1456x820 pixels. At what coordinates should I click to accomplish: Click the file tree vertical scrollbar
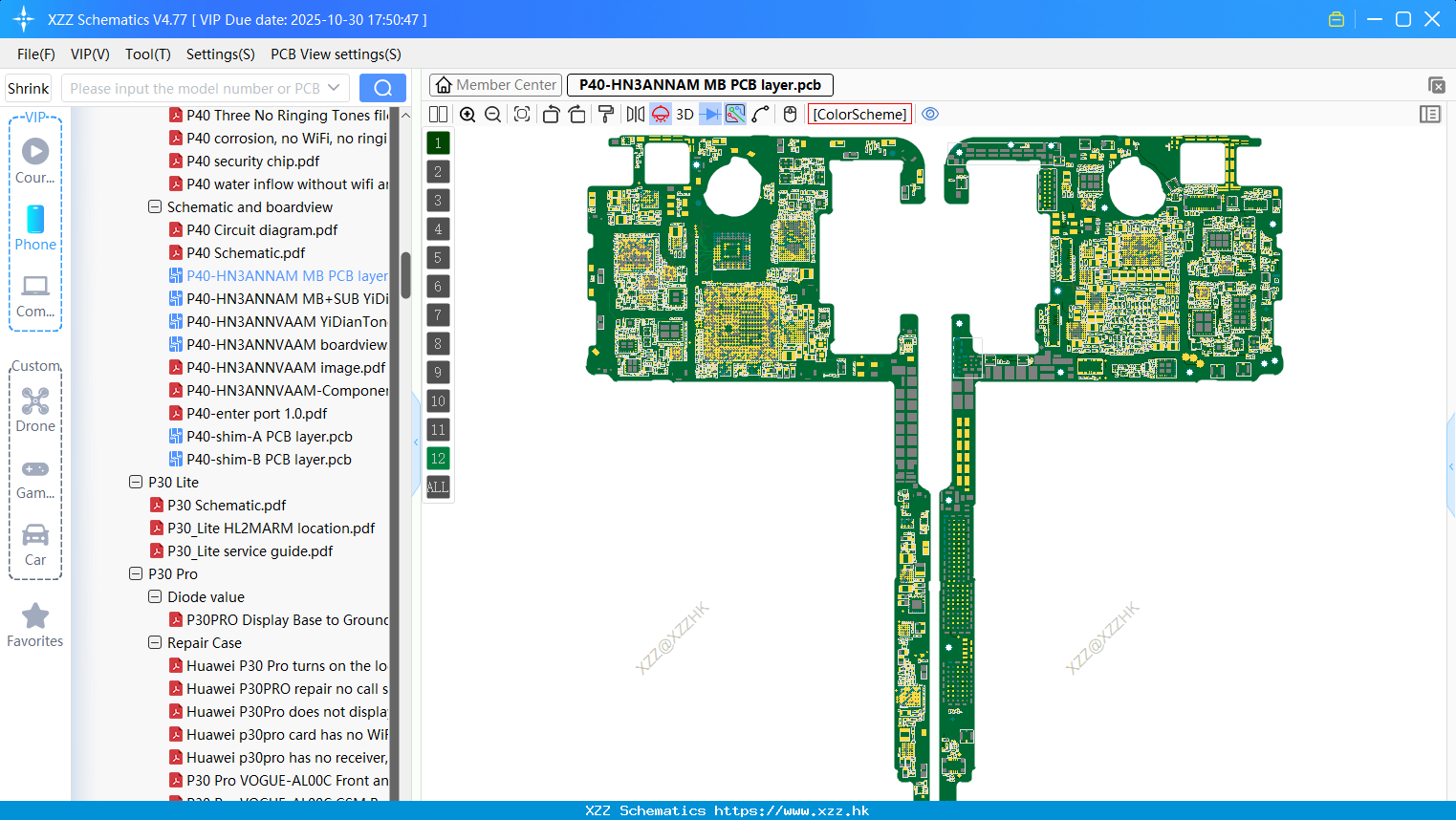point(405,275)
